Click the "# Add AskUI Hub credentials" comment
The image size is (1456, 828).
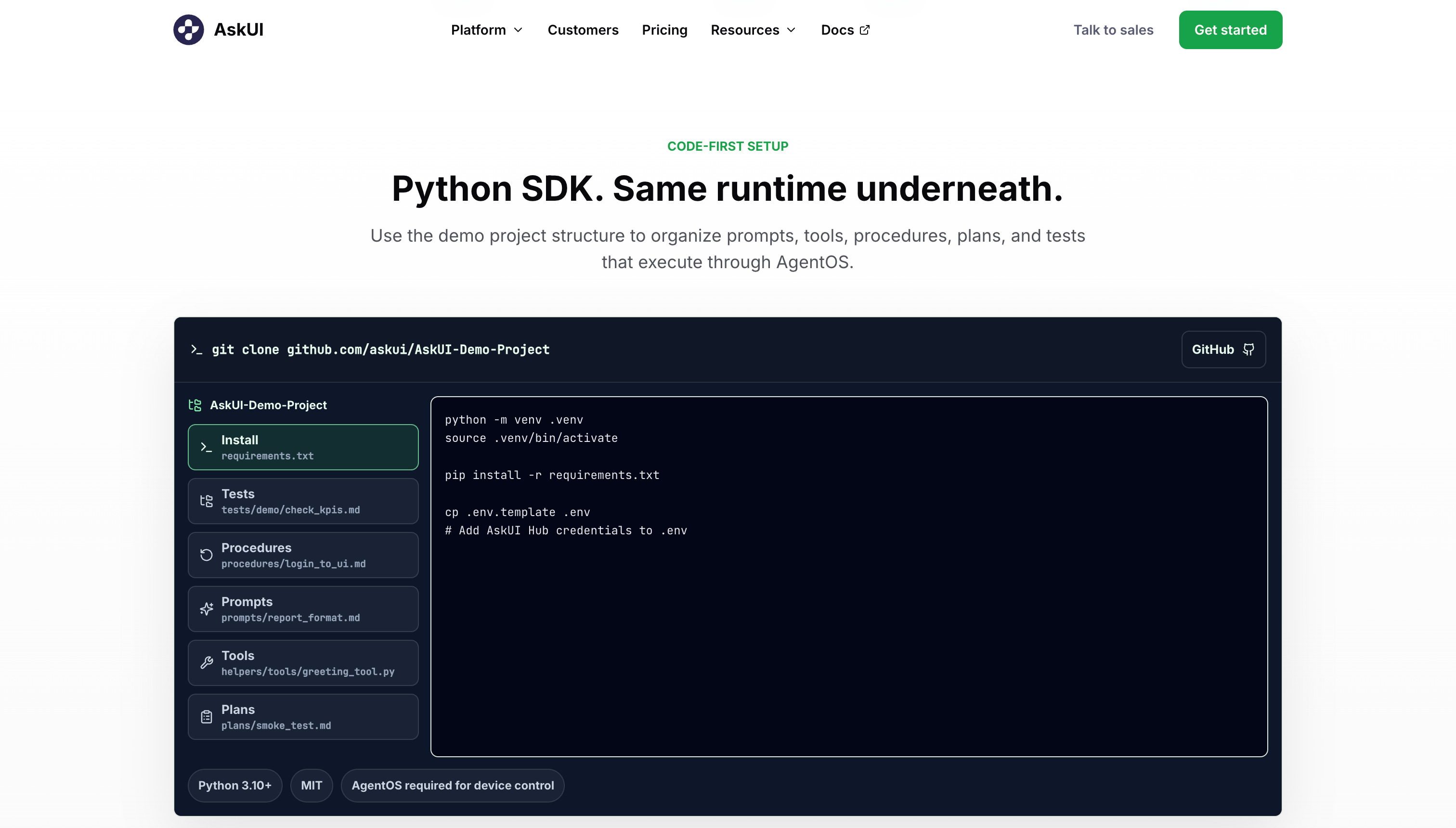566,530
